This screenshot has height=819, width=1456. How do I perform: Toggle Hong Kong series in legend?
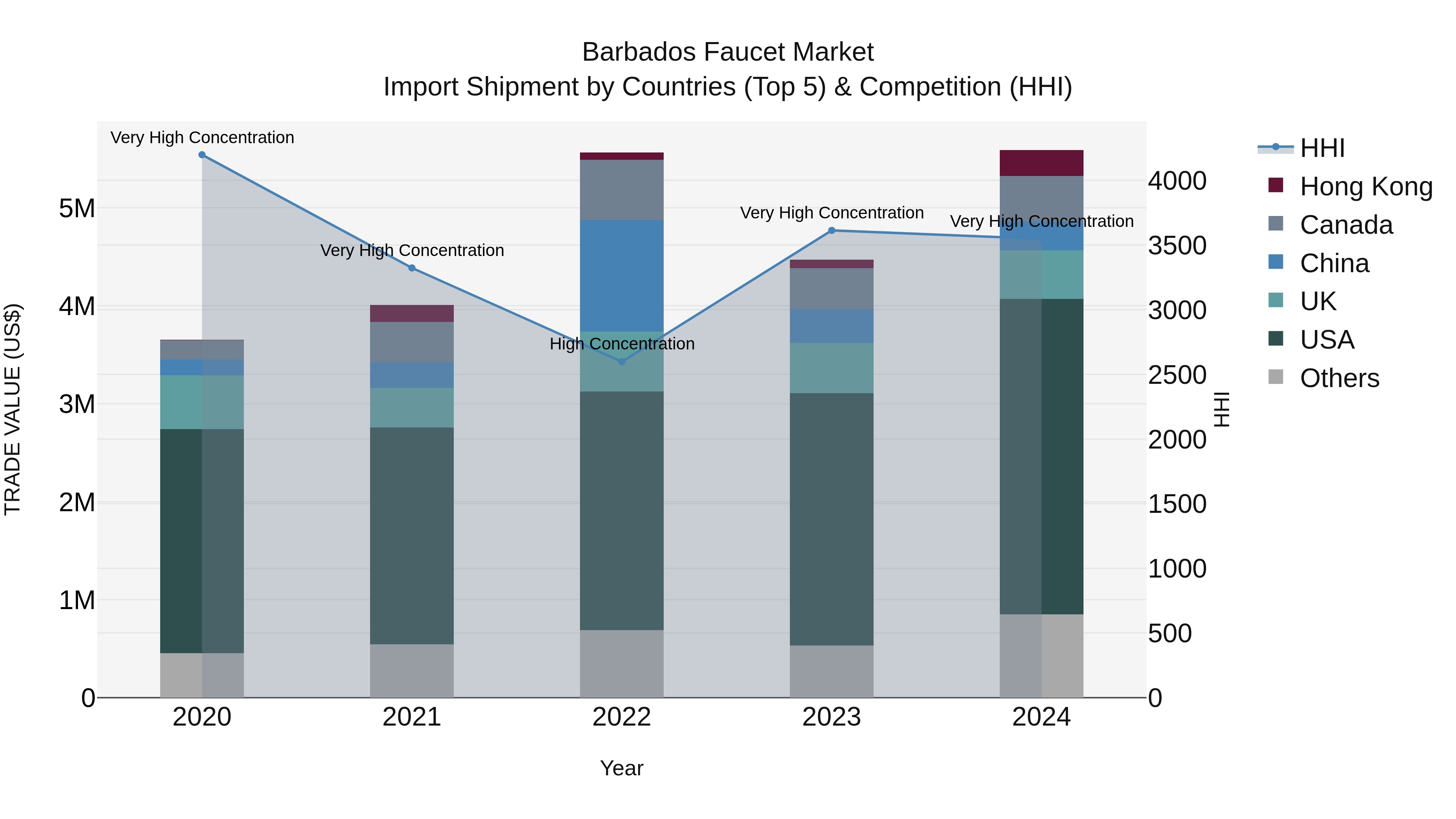tap(1350, 186)
